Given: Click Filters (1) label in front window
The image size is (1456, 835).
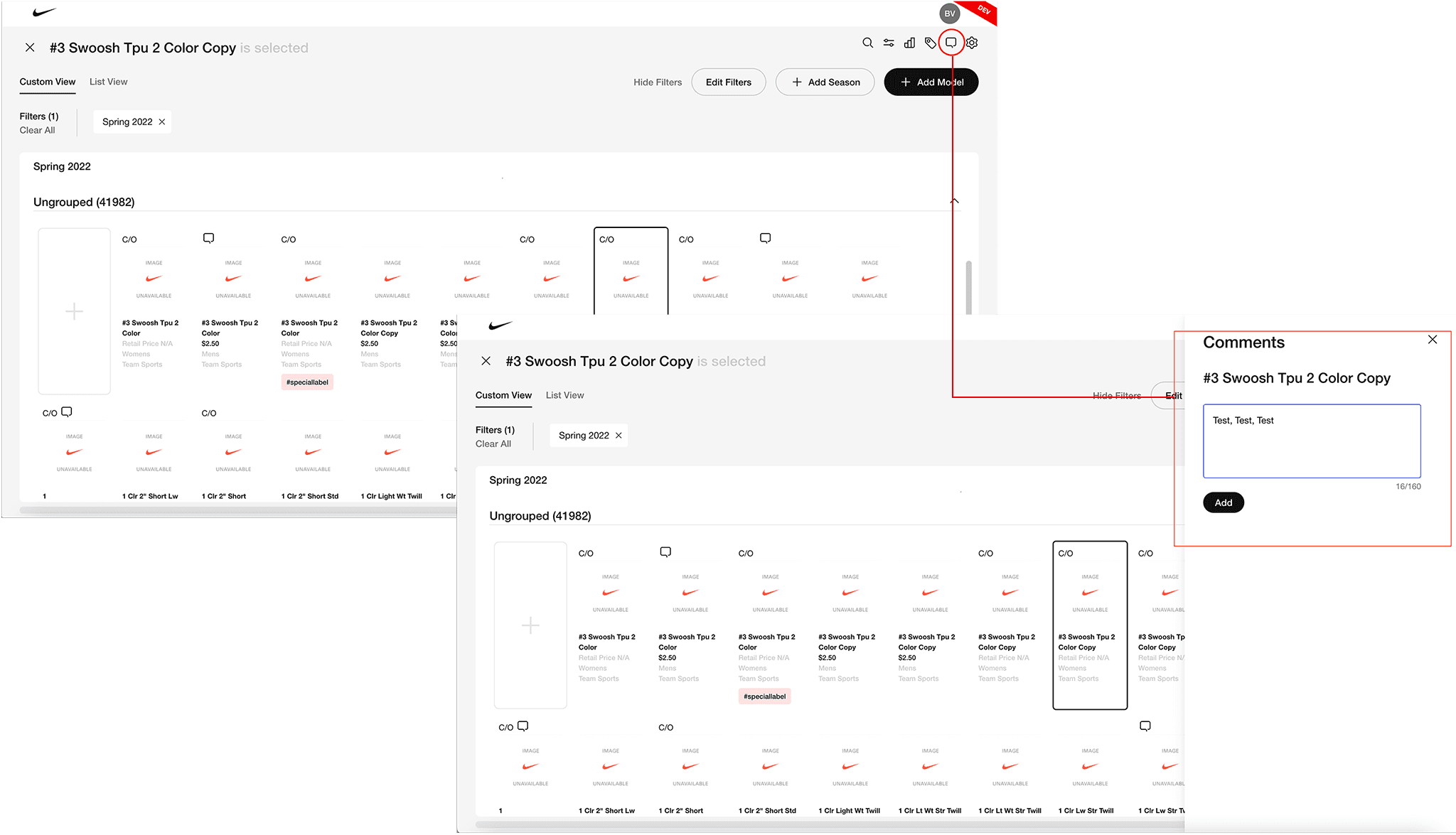Looking at the screenshot, I should click(x=495, y=430).
